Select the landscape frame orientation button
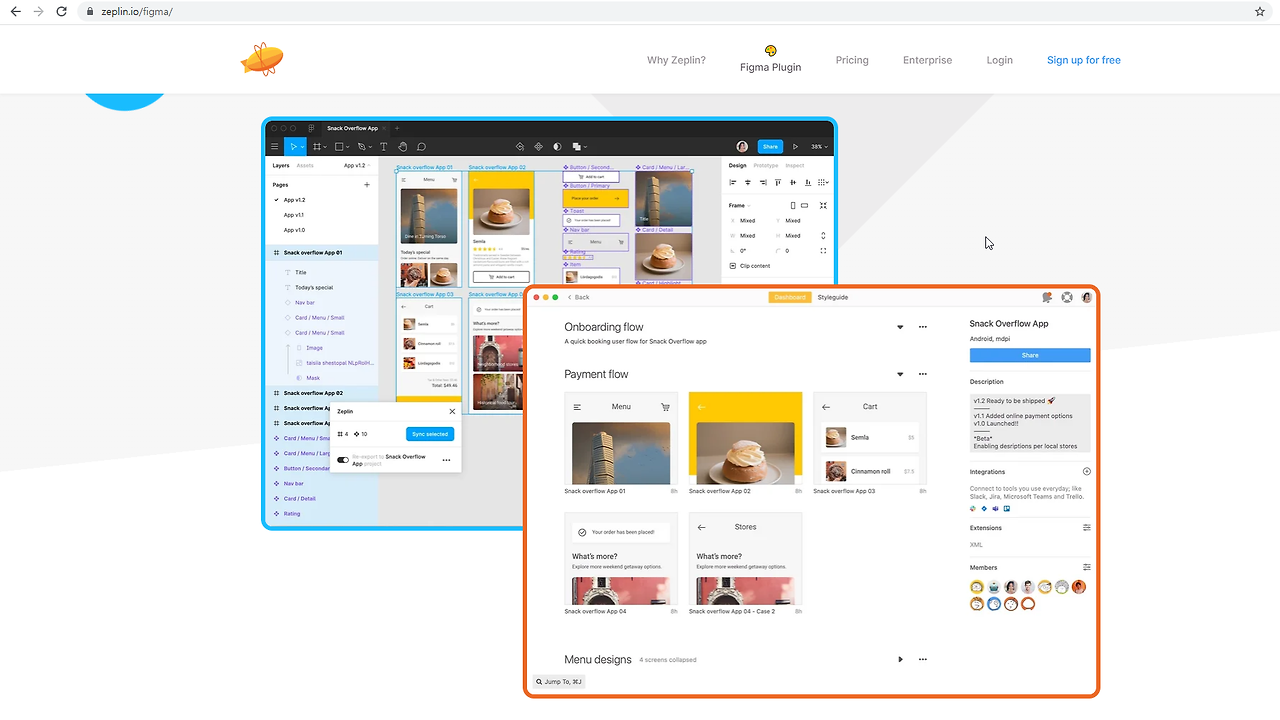Screen dimensions: 1280x720 click(805, 205)
